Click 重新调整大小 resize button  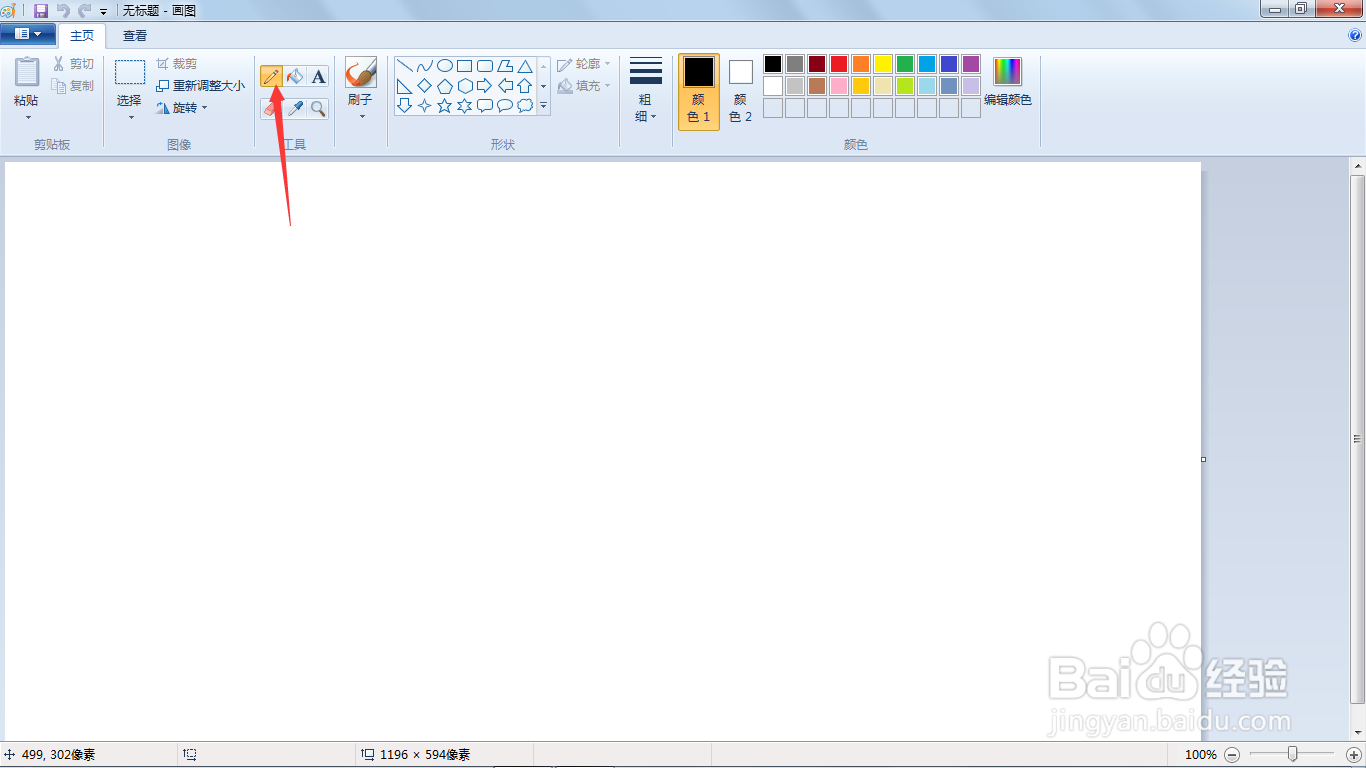point(200,86)
